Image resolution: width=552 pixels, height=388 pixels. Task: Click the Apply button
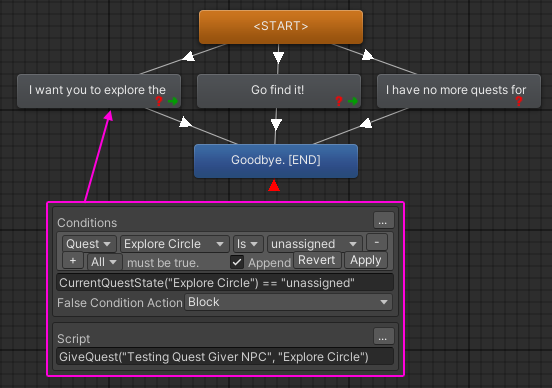366,260
